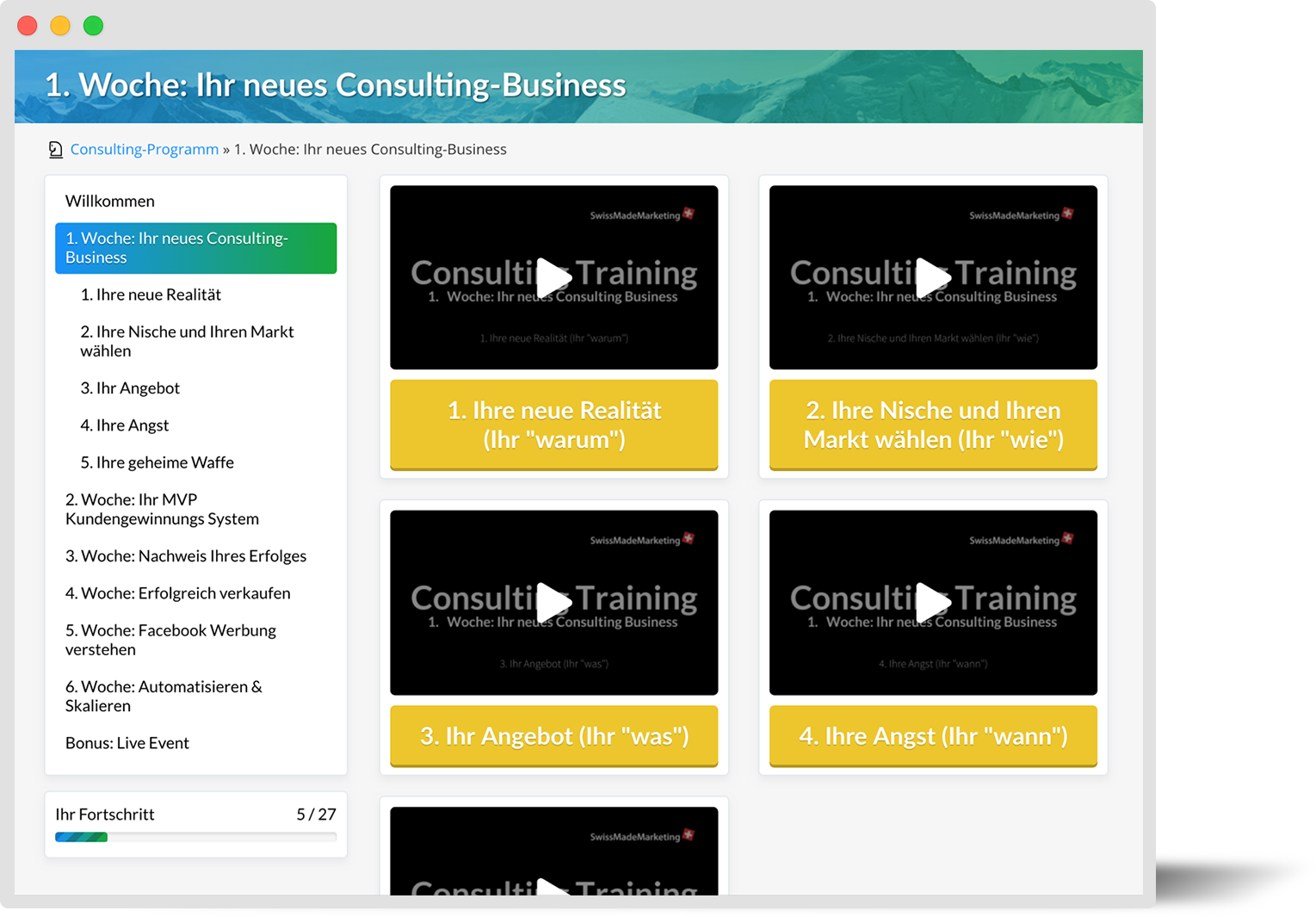Click the page icon beside the breadcrumb

click(x=56, y=148)
